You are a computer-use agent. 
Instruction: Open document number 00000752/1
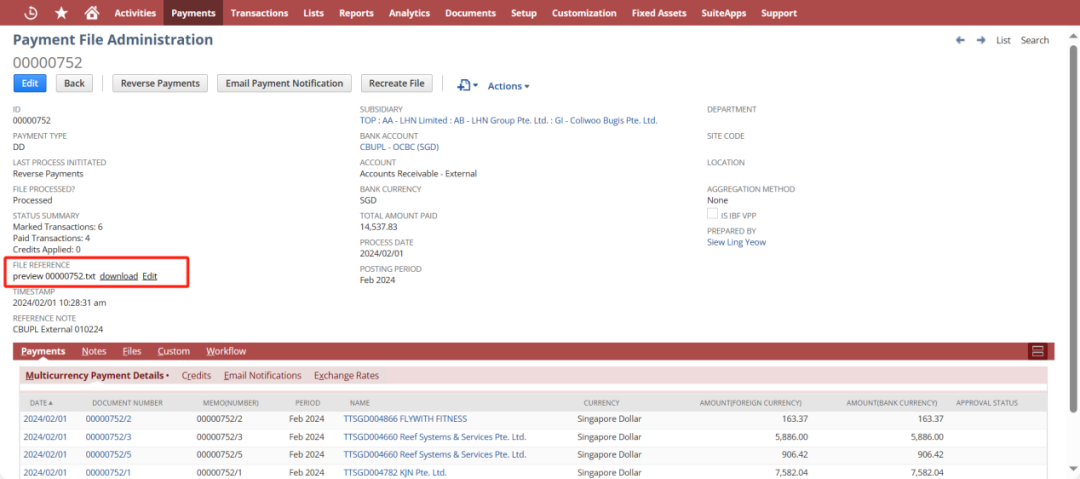click(108, 473)
